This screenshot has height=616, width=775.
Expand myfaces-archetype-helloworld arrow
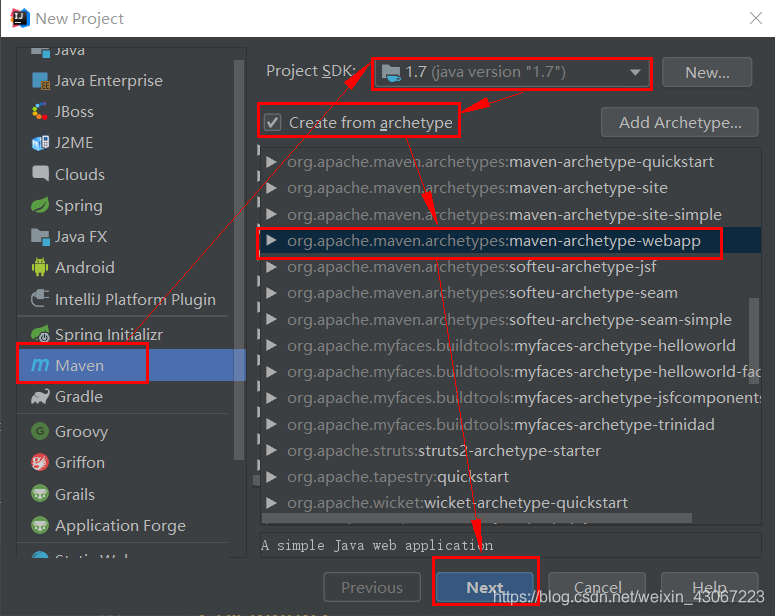tap(271, 345)
